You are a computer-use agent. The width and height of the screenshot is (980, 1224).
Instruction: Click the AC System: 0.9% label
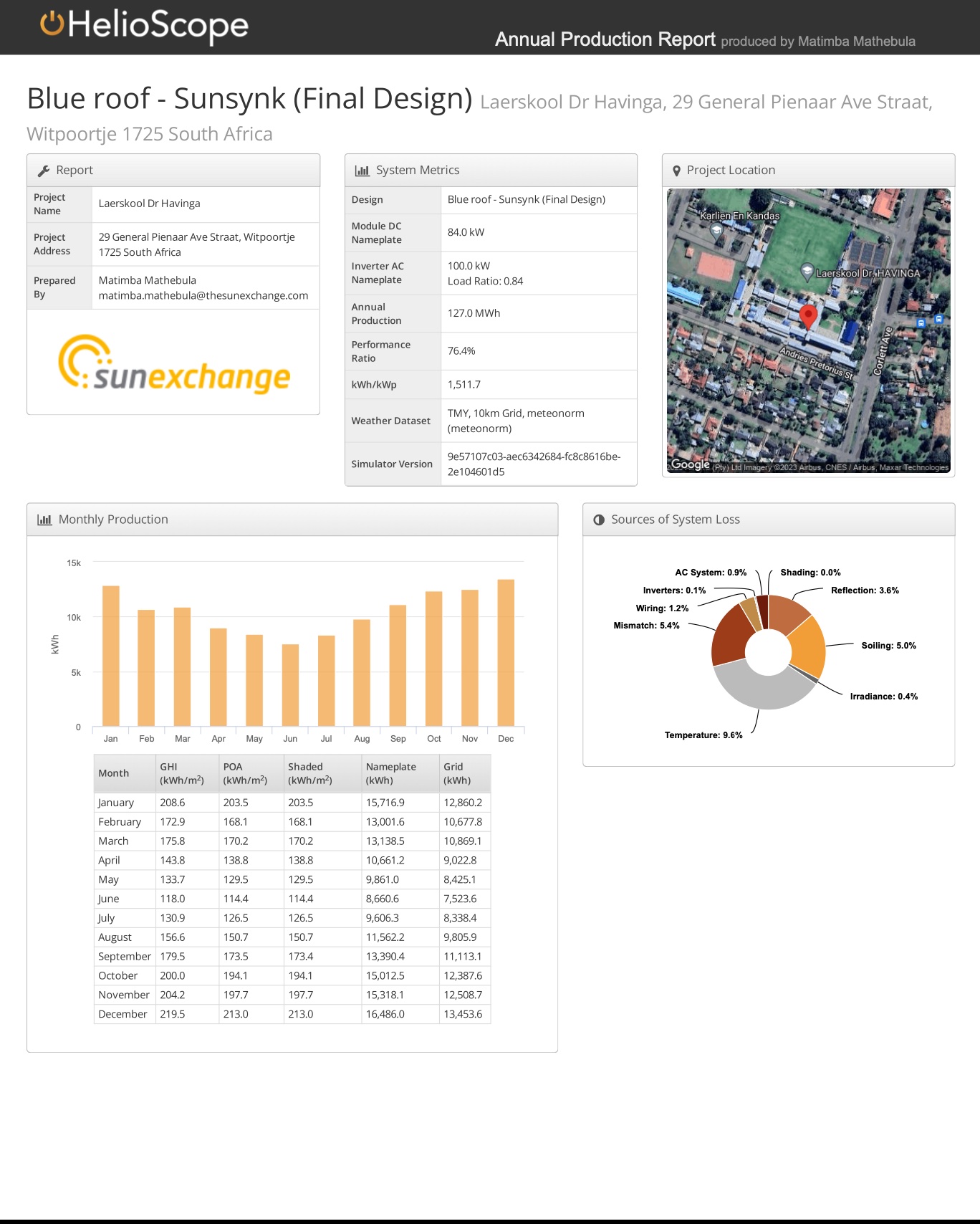click(711, 573)
